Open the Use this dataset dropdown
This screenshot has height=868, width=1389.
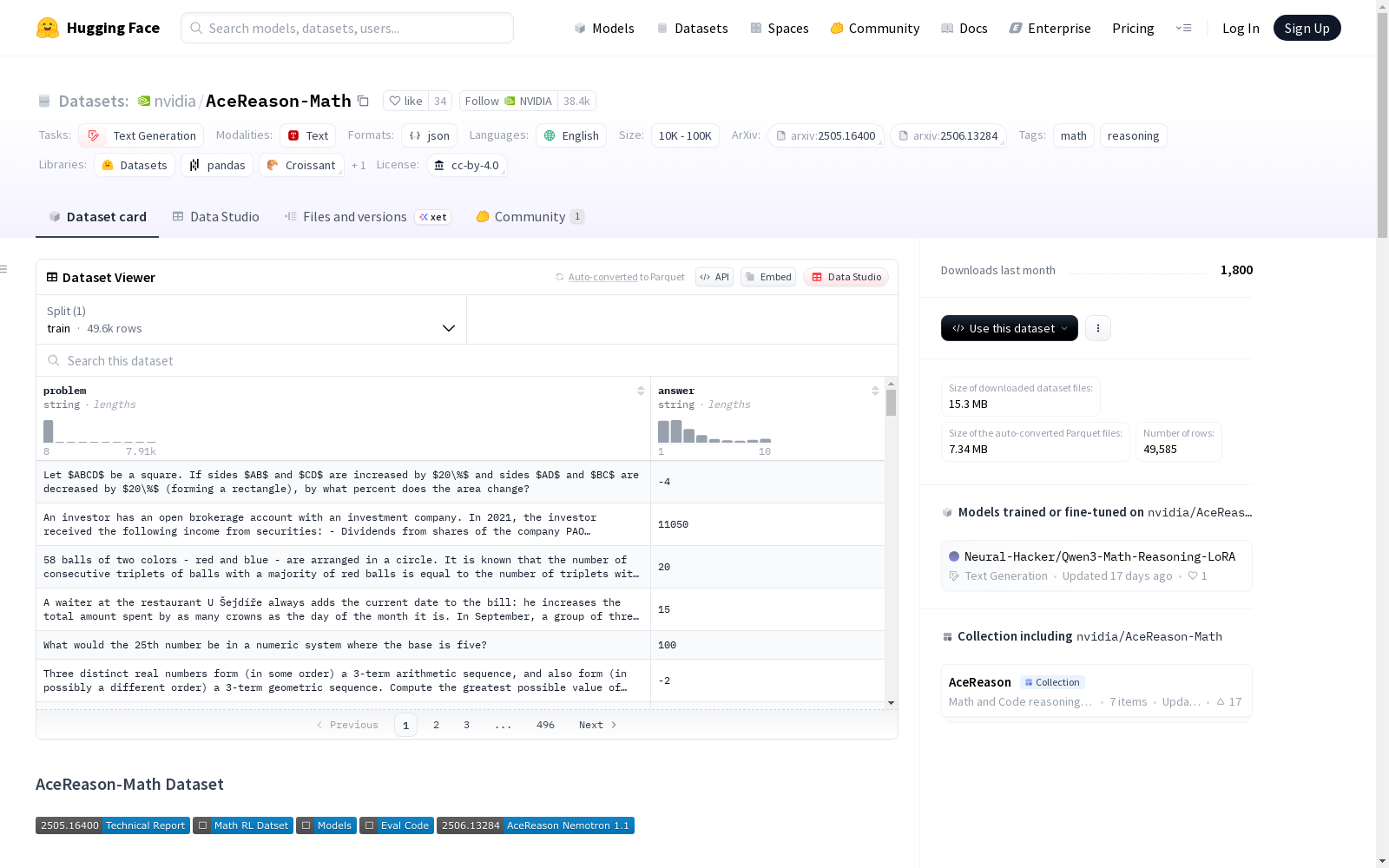coord(1010,328)
